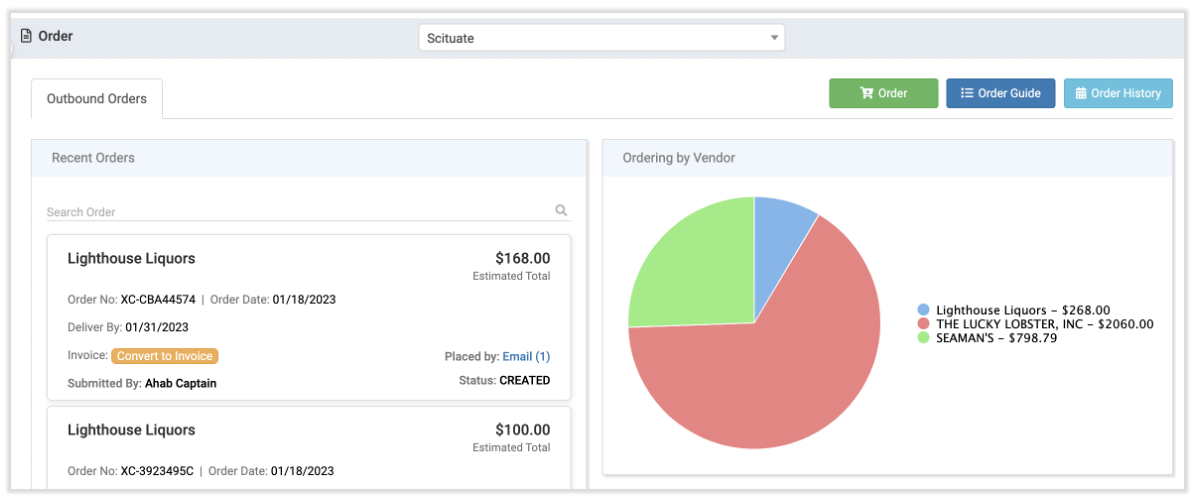The image size is (1196, 504).
Task: Click the blue Lighthouse Liquors legend dot
Action: 923,310
